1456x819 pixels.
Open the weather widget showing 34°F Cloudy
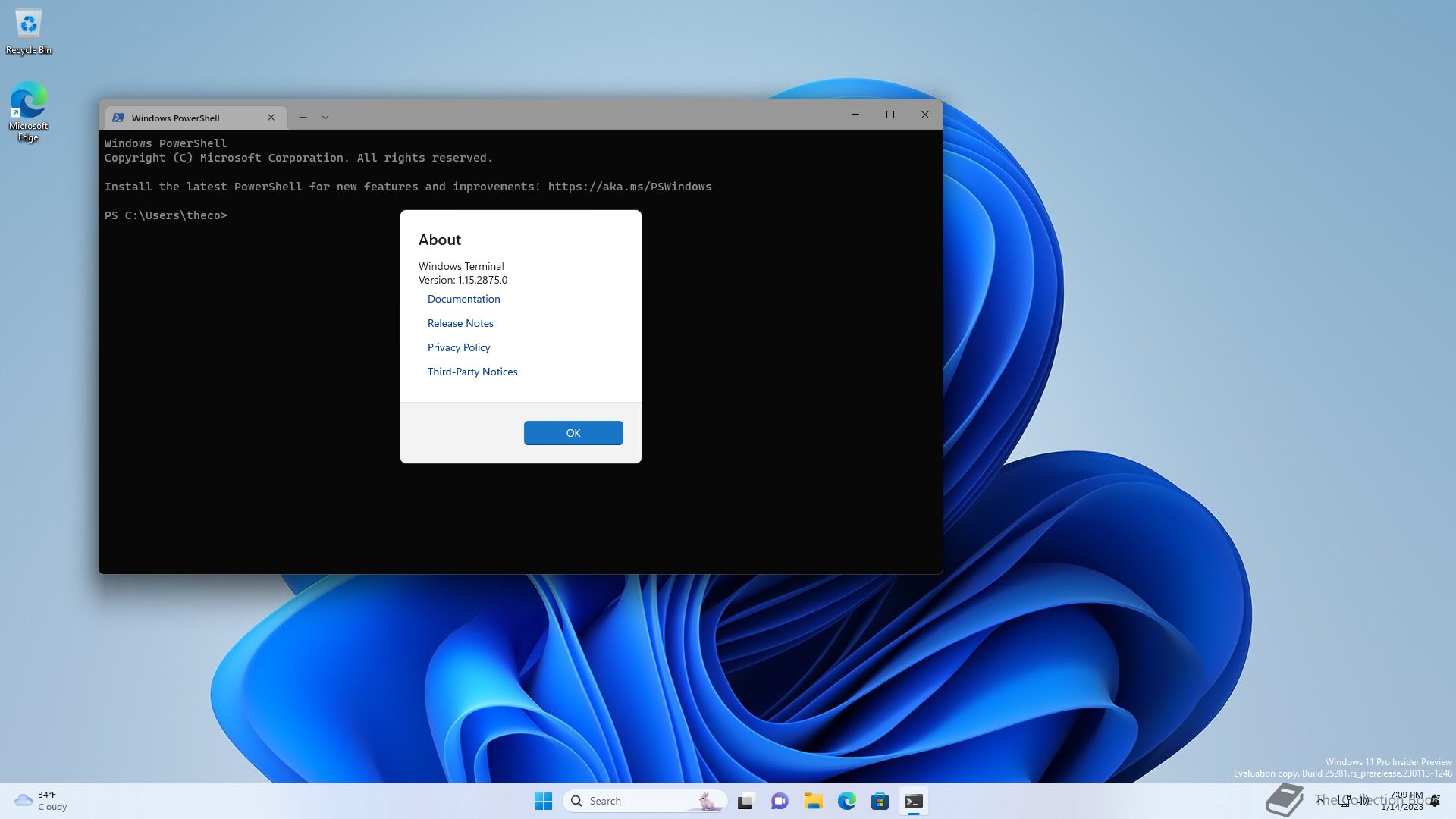(x=42, y=801)
